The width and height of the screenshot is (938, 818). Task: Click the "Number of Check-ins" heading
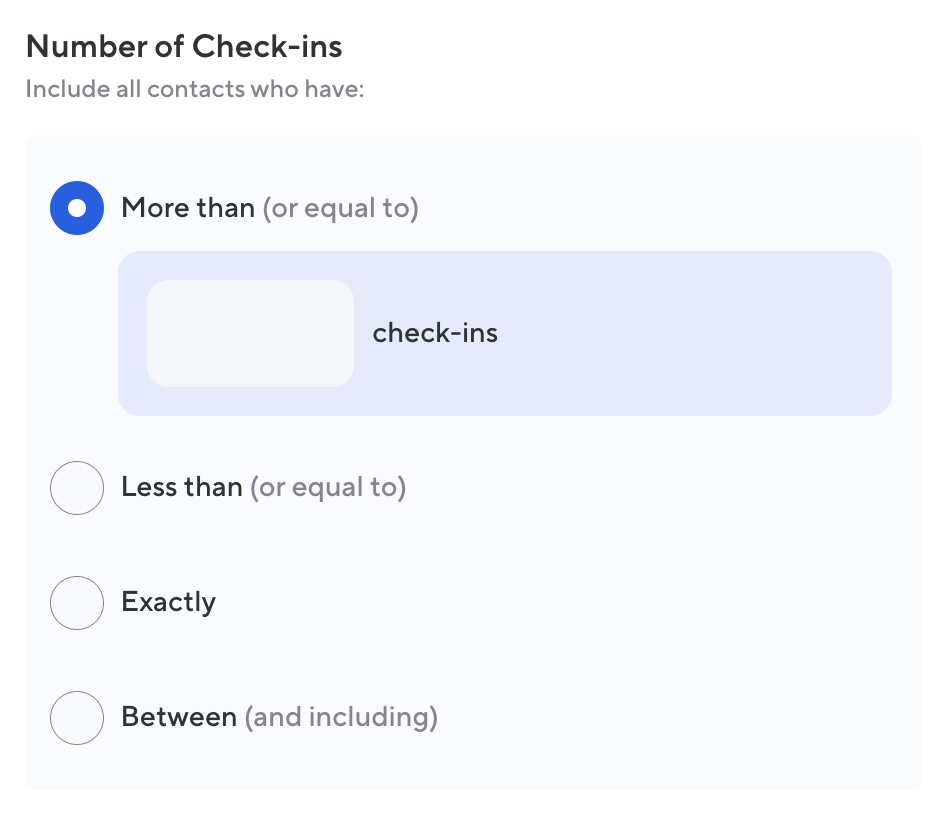pyautogui.click(x=184, y=46)
